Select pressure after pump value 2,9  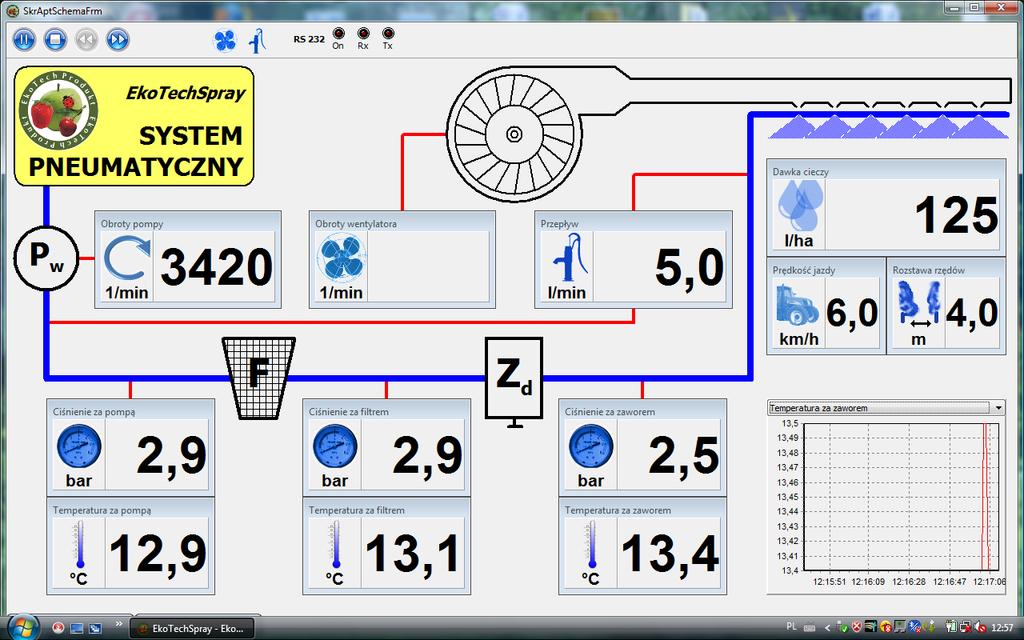(172, 456)
